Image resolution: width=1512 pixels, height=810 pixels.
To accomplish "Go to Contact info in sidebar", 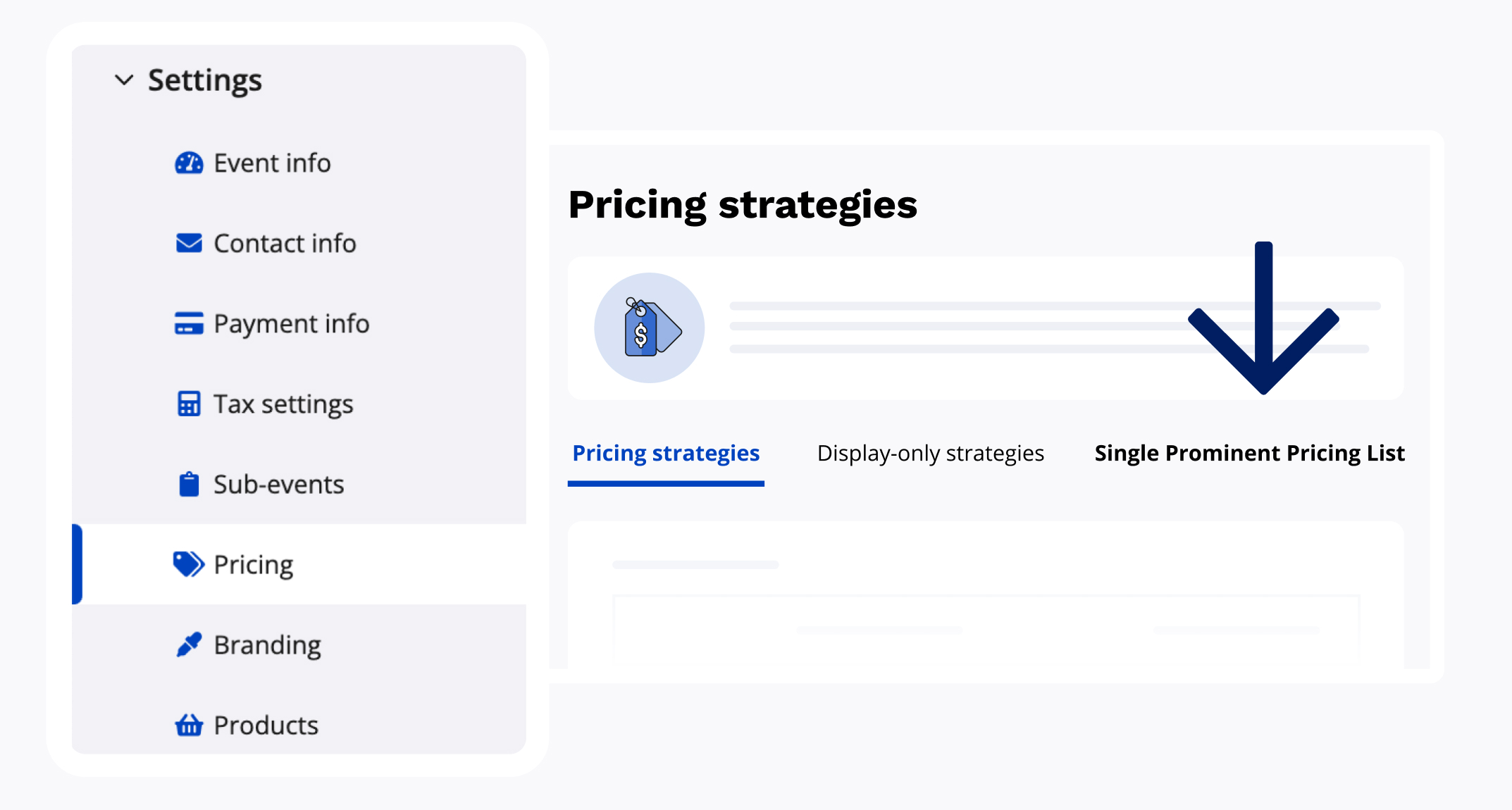I will 285,243.
